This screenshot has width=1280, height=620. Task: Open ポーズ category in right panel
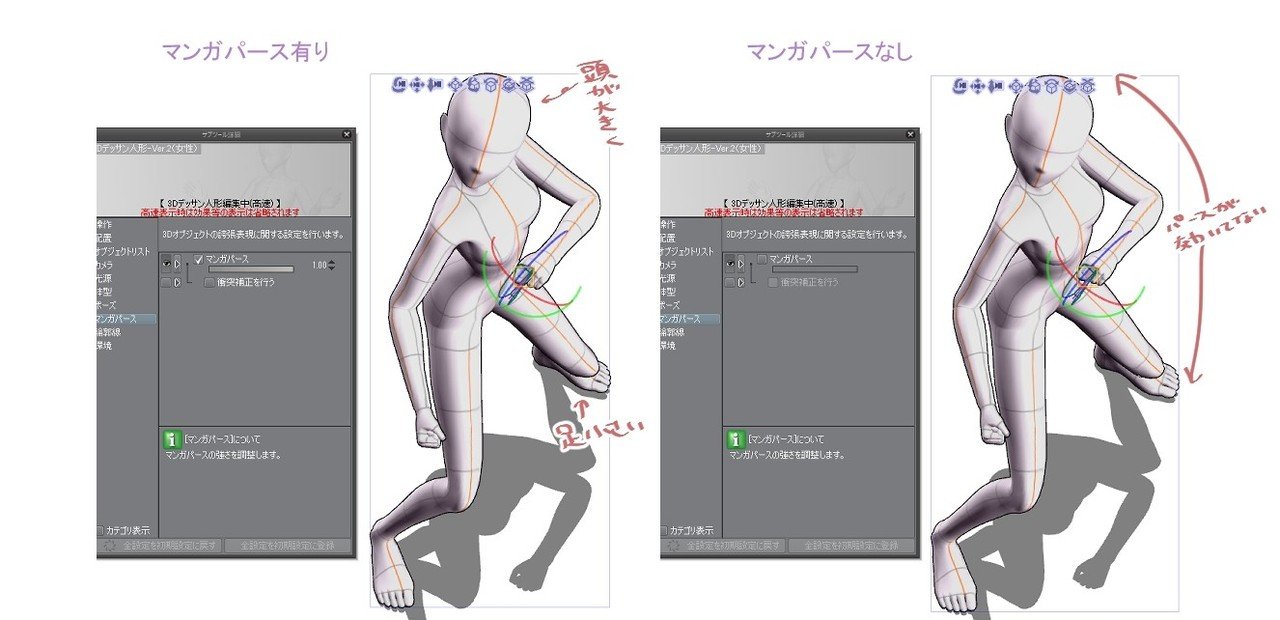tap(671, 305)
